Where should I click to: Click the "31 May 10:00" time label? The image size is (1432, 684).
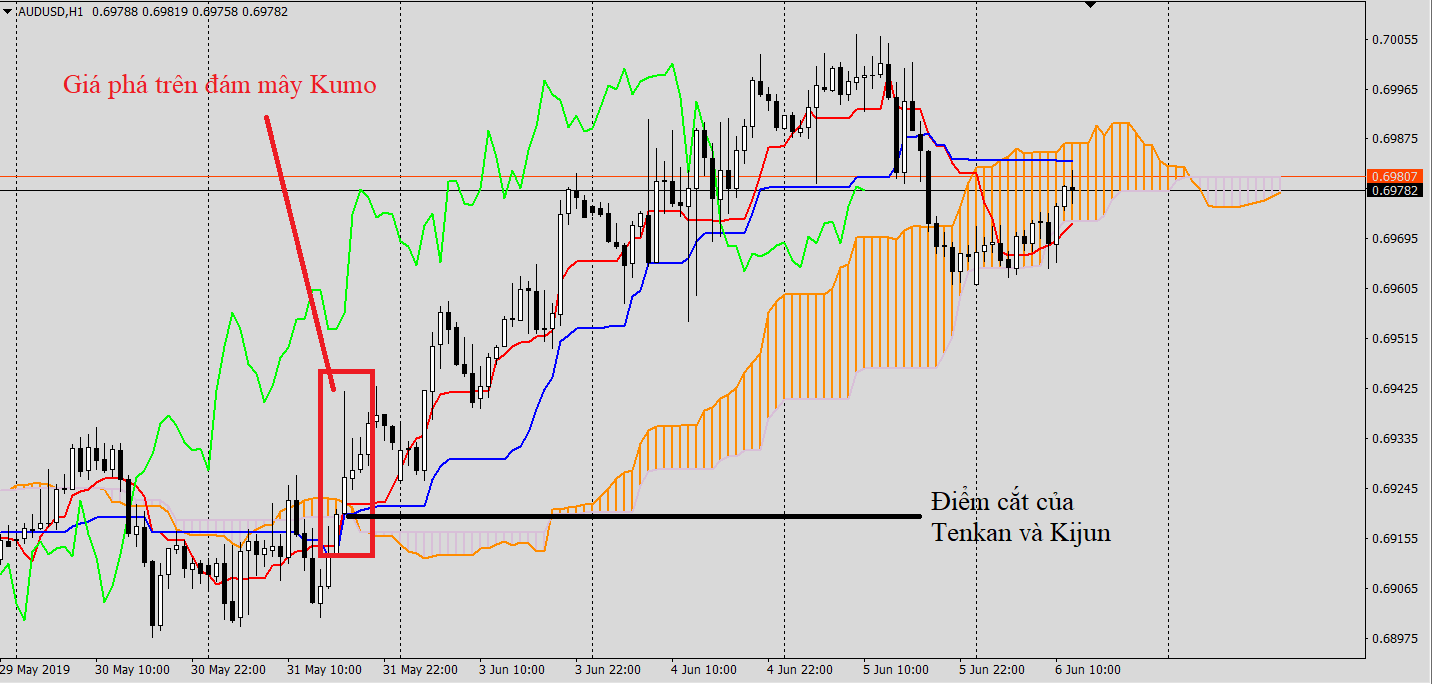point(324,669)
